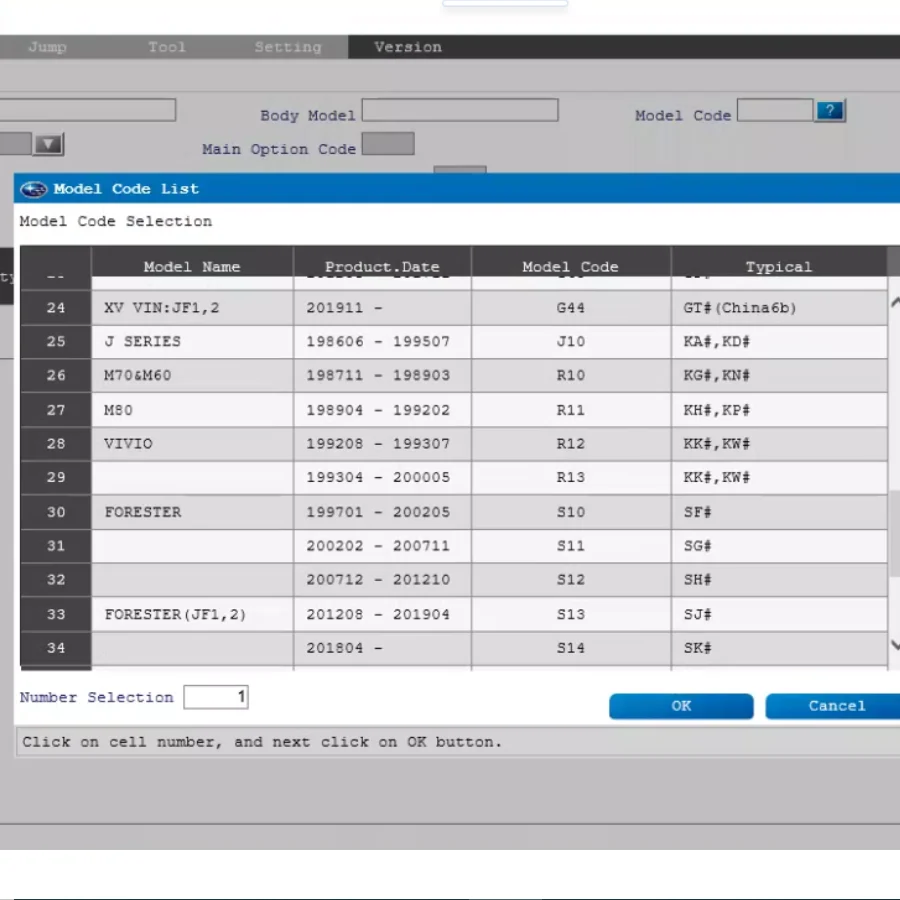This screenshot has width=900, height=900.
Task: Click date cell 201804 -
Action: point(382,648)
